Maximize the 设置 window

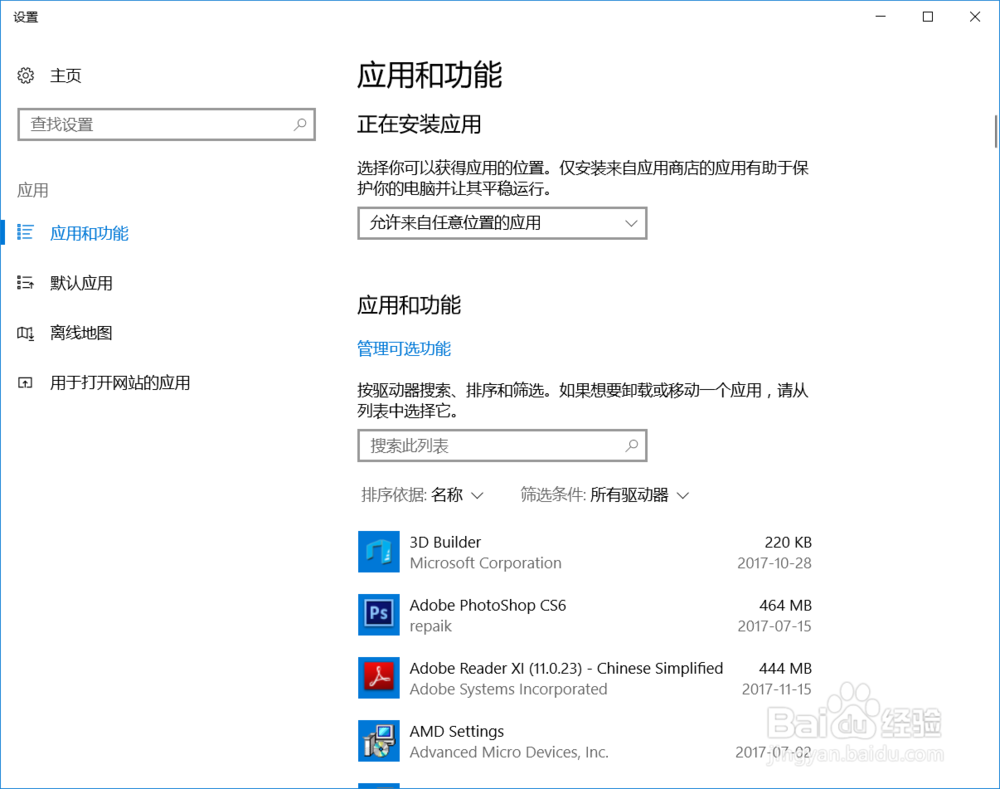click(x=928, y=17)
